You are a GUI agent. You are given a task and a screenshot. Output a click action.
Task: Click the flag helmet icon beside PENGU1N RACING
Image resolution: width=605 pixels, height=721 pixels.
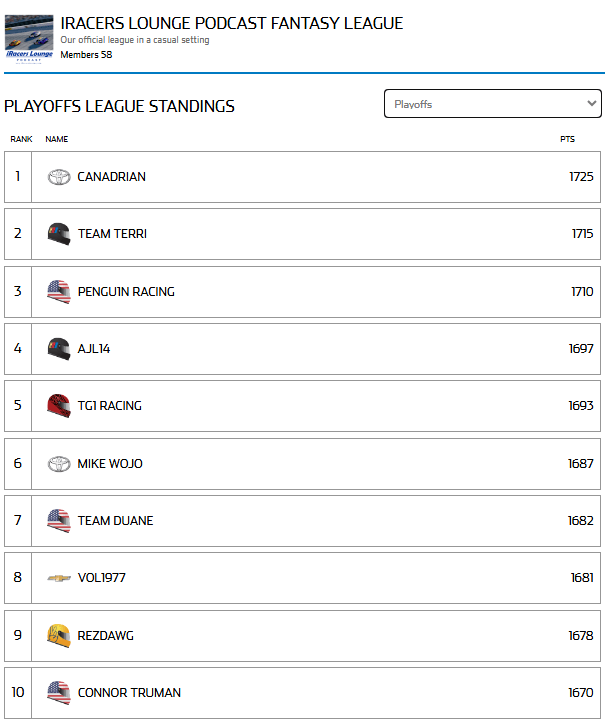point(59,292)
